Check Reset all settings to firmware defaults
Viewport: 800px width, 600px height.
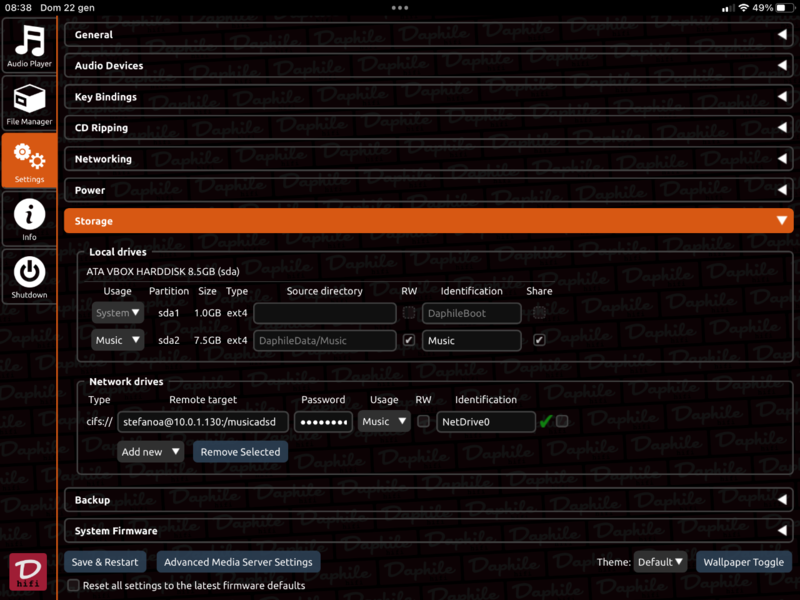tap(73, 585)
